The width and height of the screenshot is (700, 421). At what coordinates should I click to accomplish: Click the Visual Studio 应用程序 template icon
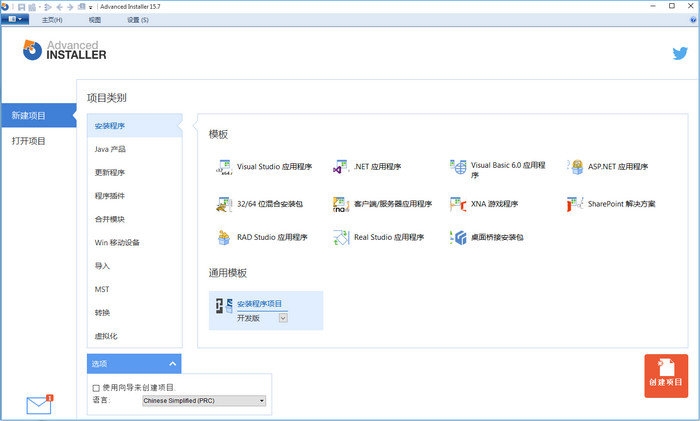coord(224,167)
